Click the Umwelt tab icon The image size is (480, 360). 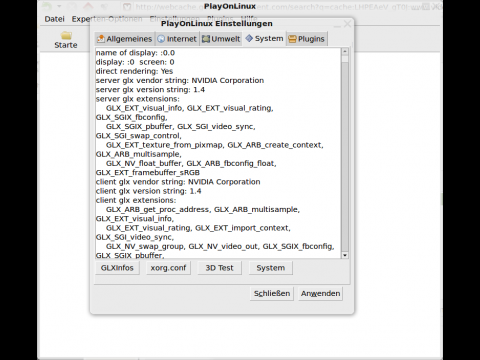206,39
